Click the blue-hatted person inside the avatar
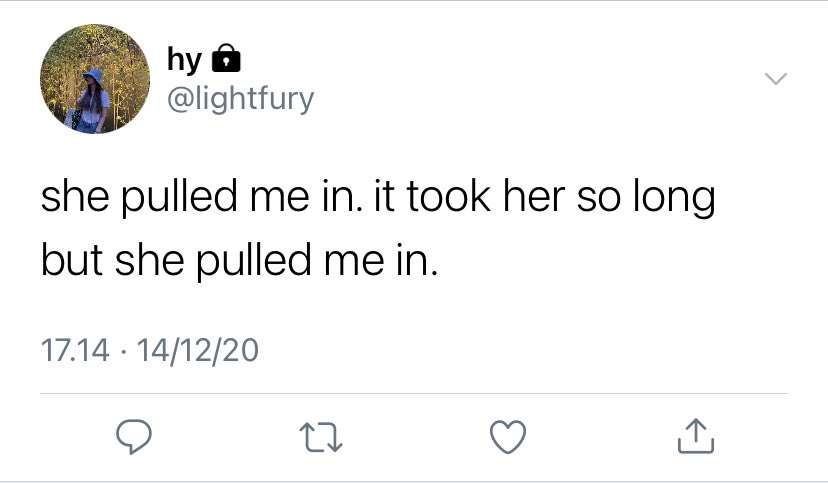 click(92, 99)
